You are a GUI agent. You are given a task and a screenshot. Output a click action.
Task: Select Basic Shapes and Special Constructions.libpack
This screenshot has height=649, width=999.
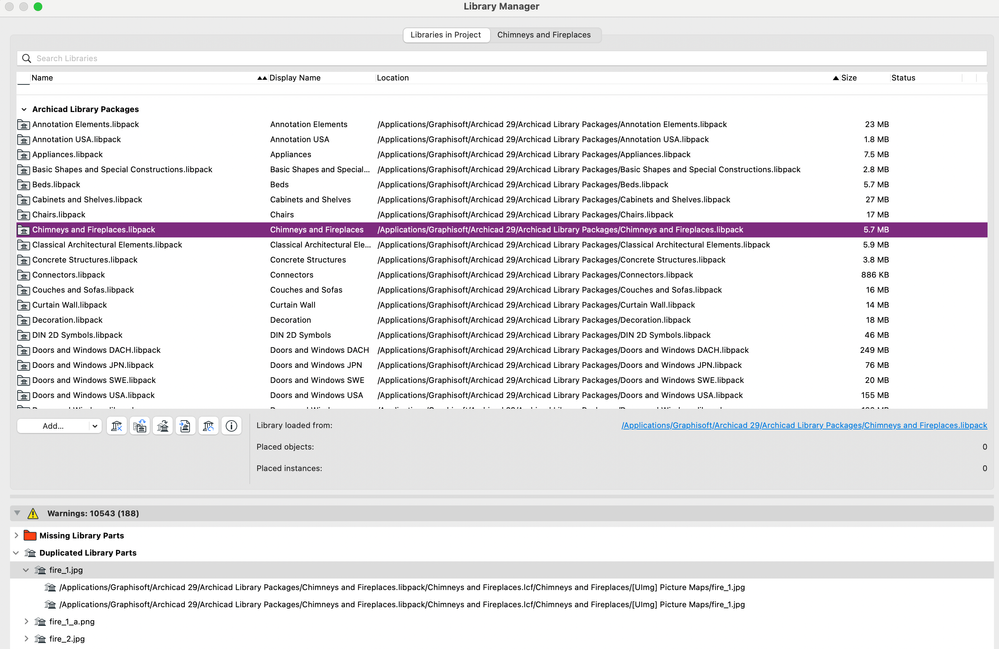[502, 169]
